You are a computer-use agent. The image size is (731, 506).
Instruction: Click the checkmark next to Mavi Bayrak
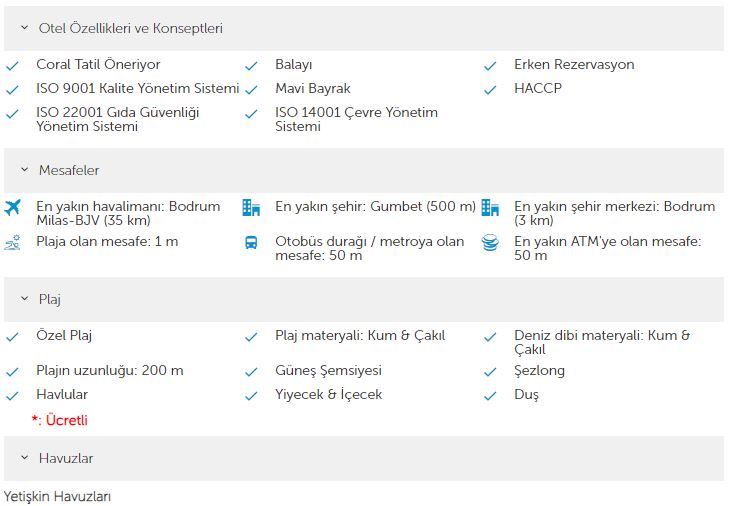point(251,90)
